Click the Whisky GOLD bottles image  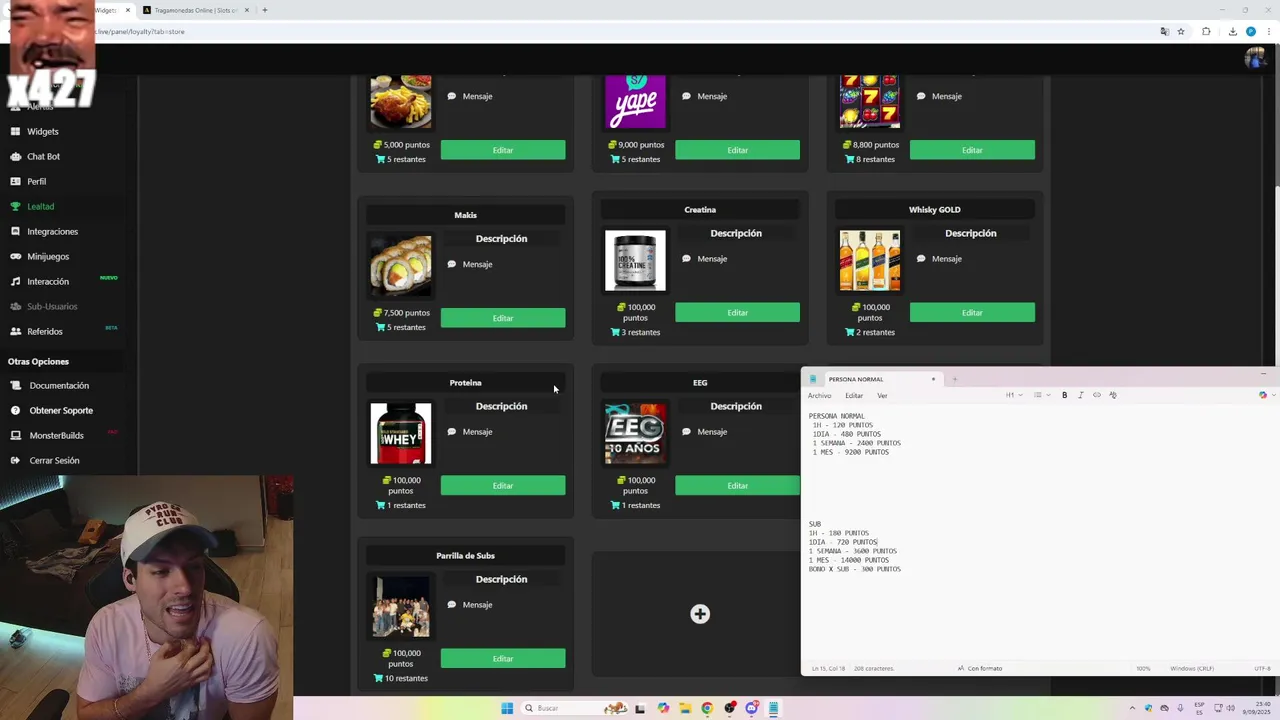pyautogui.click(x=870, y=260)
